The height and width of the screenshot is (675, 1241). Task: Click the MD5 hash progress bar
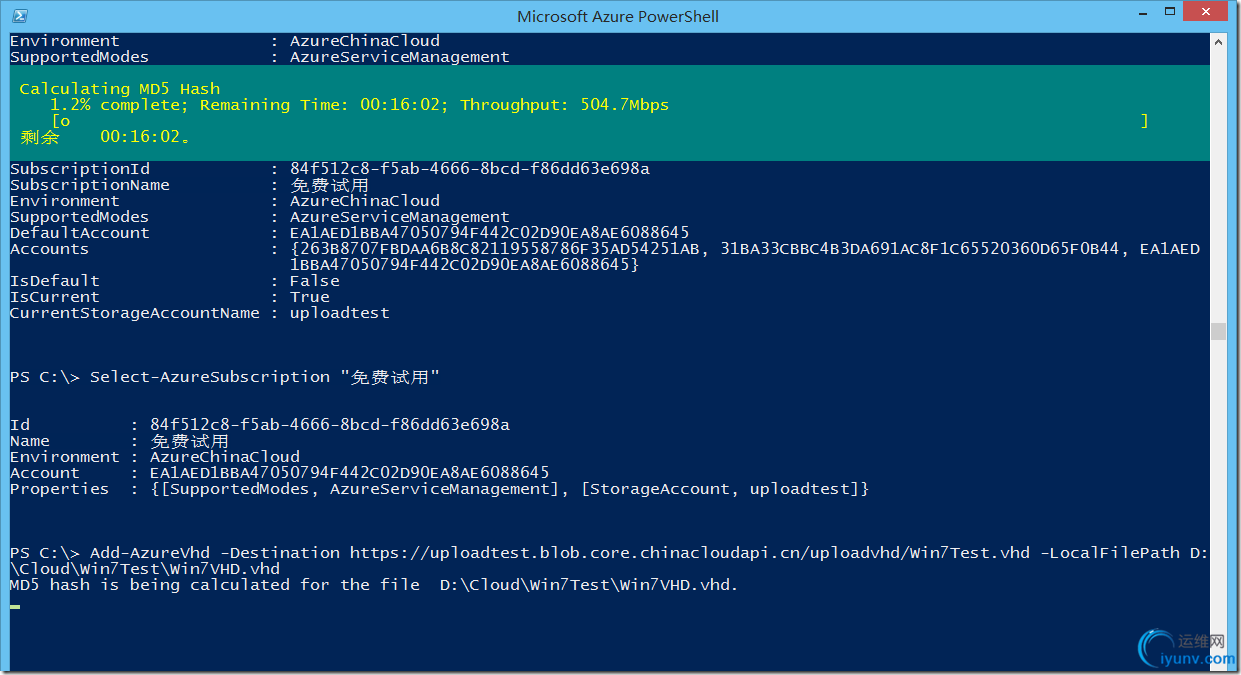(600, 121)
